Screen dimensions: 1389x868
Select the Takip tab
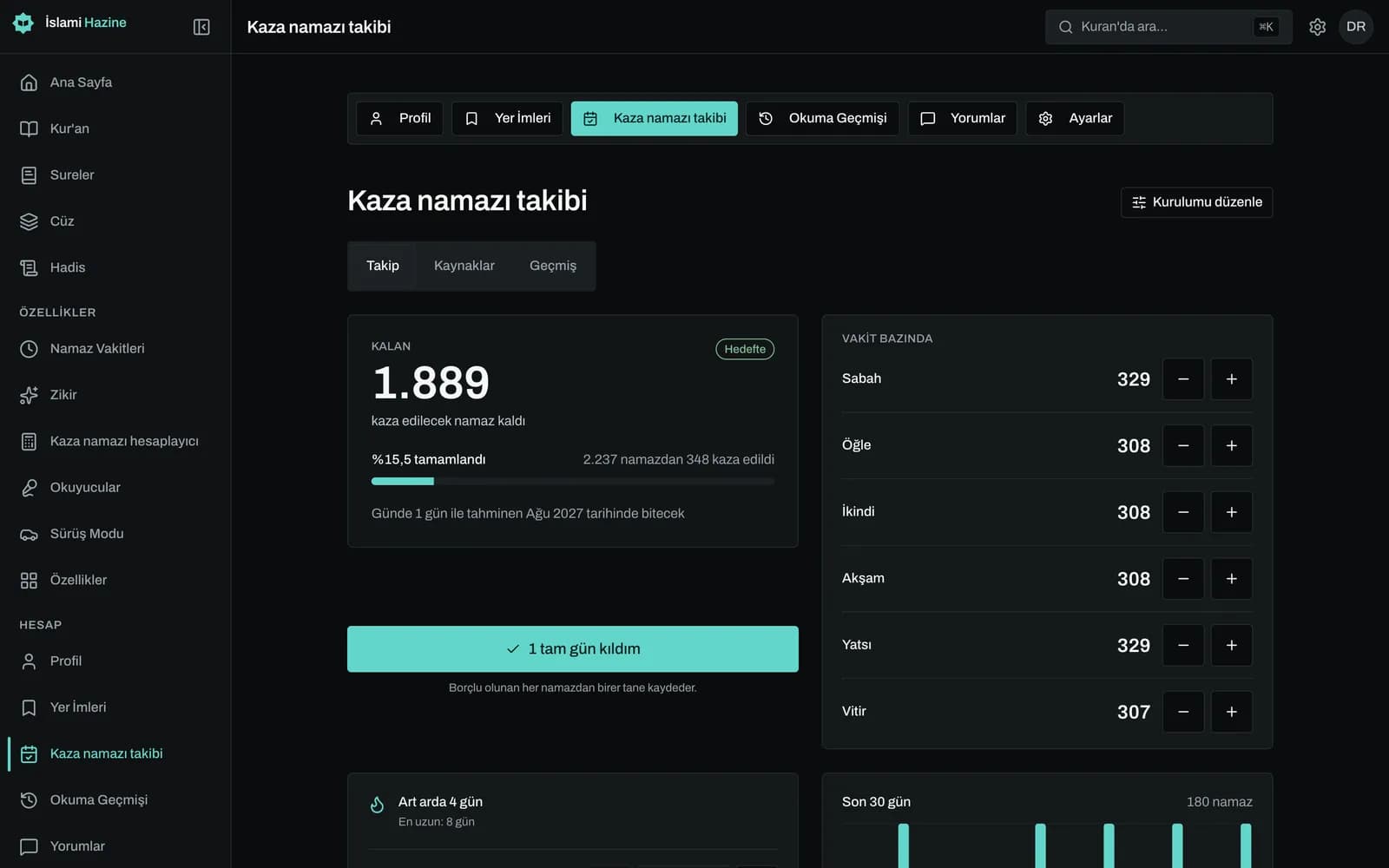(383, 266)
